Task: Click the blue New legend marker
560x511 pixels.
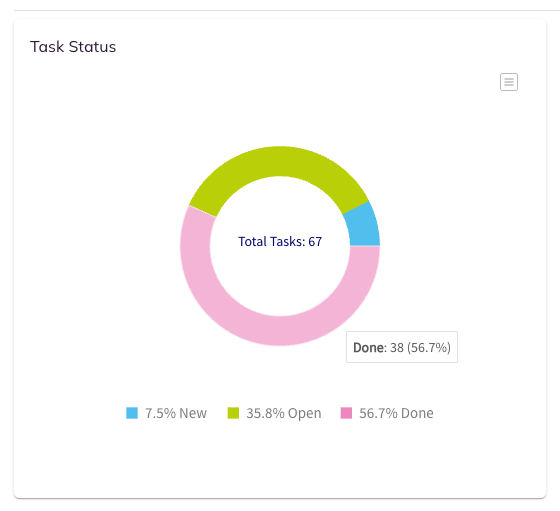Action: [132, 413]
